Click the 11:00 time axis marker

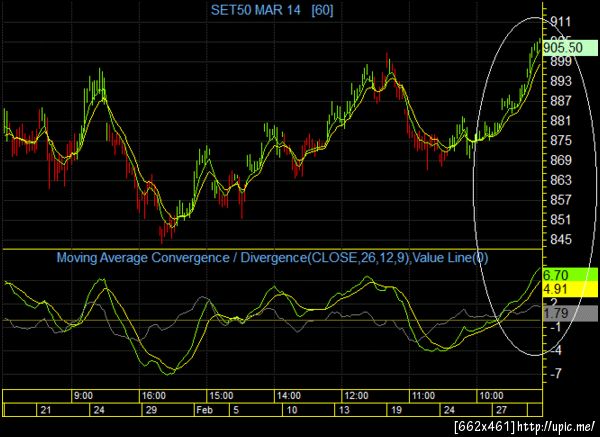(x=424, y=396)
